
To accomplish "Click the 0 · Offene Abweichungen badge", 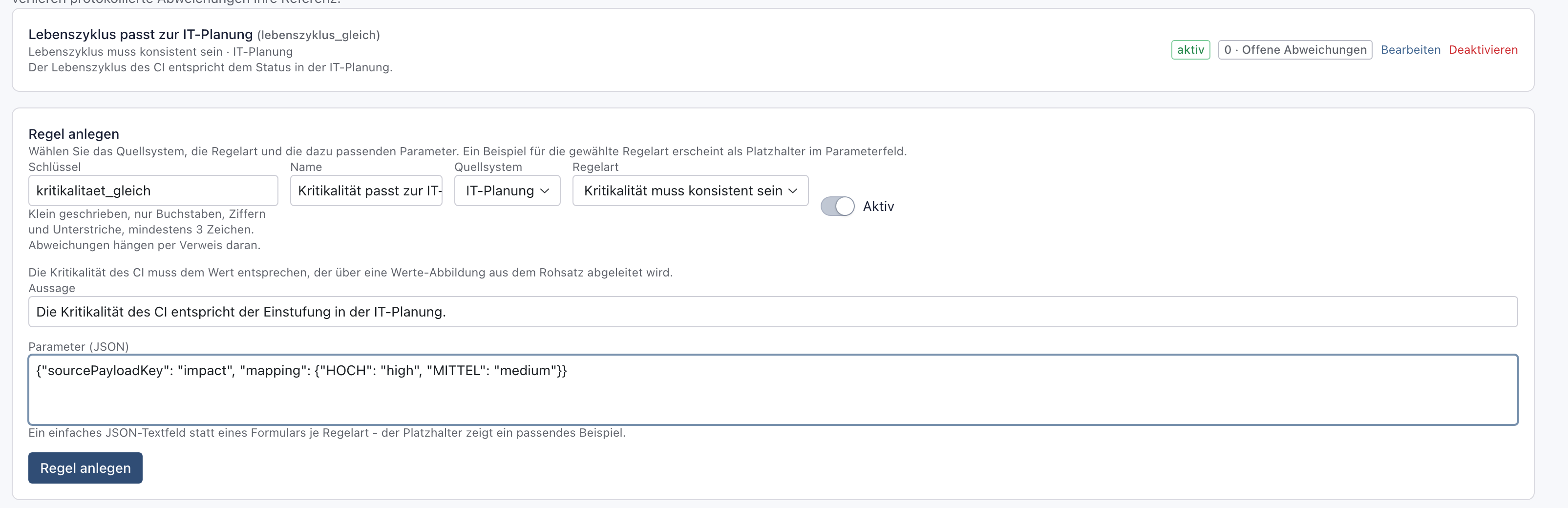I will click(x=1294, y=50).
